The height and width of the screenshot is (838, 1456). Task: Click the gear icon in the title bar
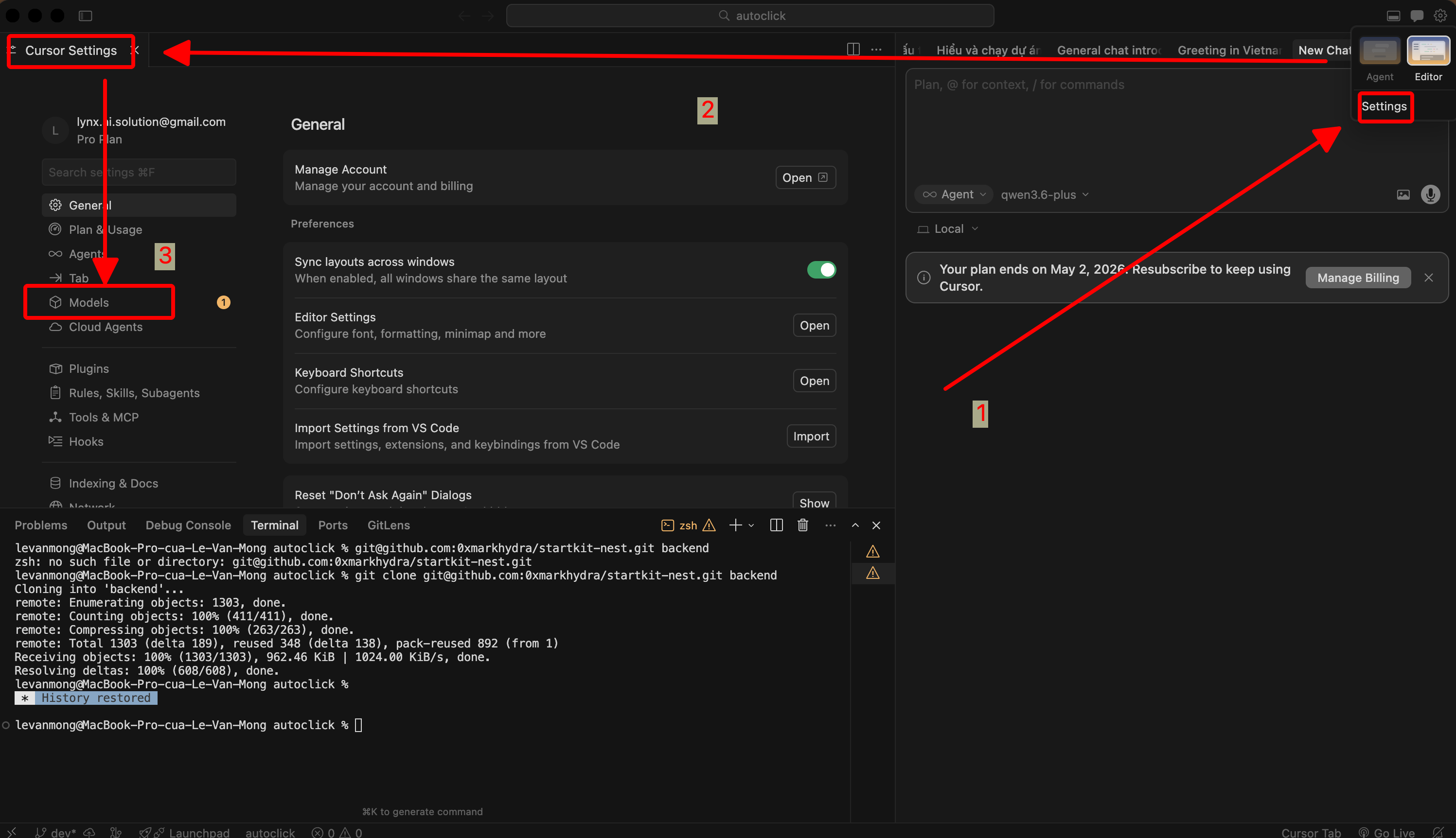click(x=1440, y=16)
